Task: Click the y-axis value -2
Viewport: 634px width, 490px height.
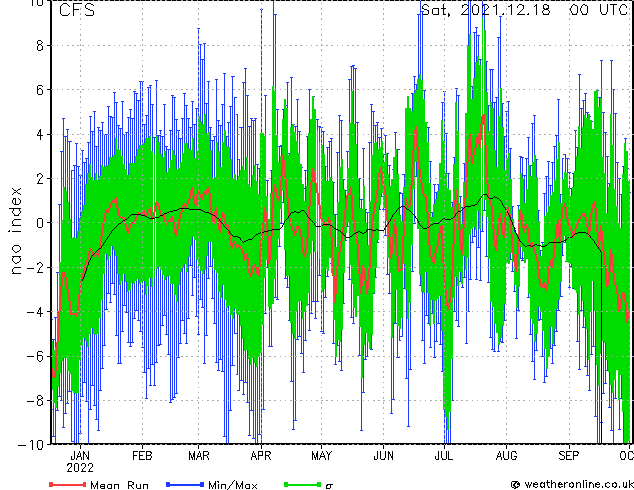Action: (x=35, y=267)
